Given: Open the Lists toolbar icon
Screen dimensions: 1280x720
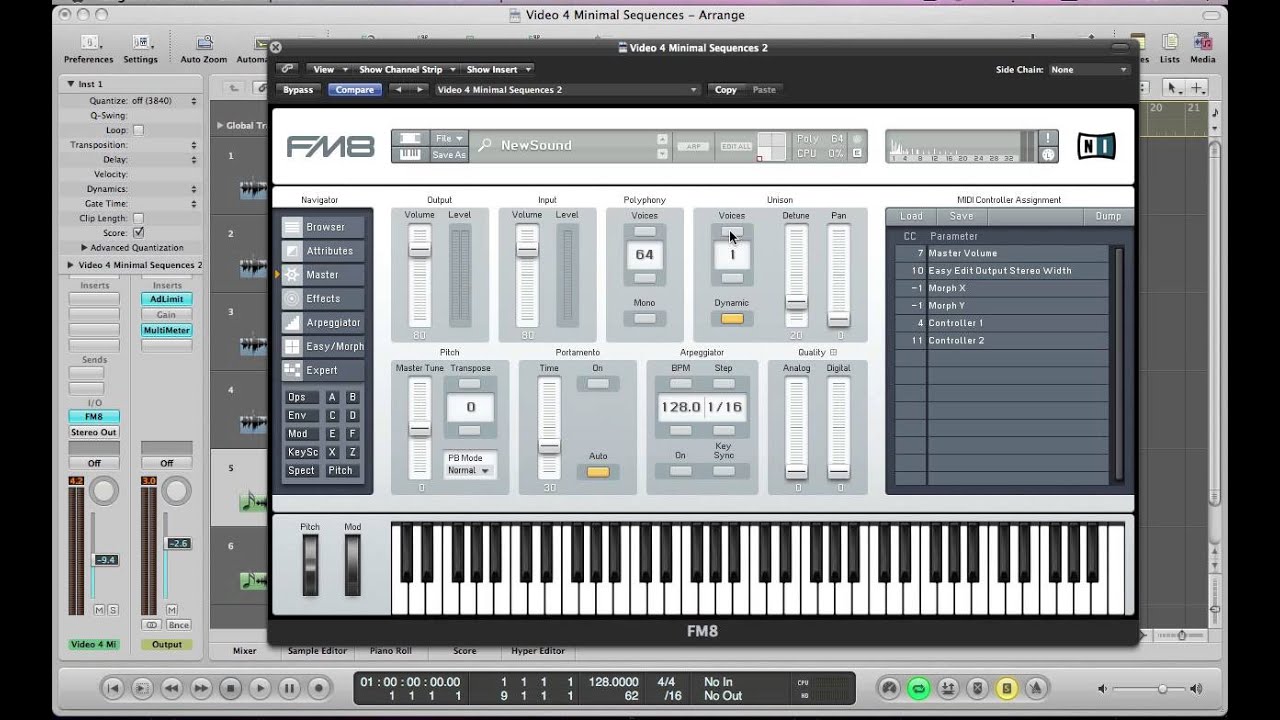Looking at the screenshot, I should click(x=1170, y=47).
